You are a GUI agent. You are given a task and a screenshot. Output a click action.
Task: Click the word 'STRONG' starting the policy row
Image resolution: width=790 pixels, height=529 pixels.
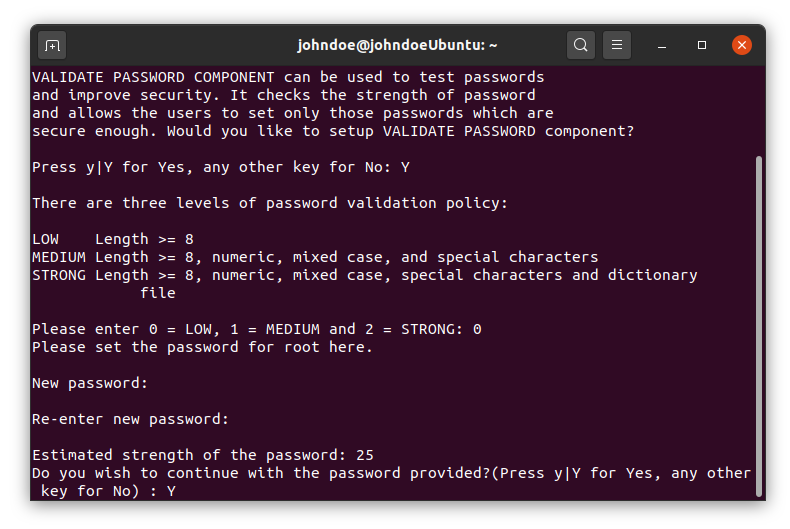[x=59, y=276]
